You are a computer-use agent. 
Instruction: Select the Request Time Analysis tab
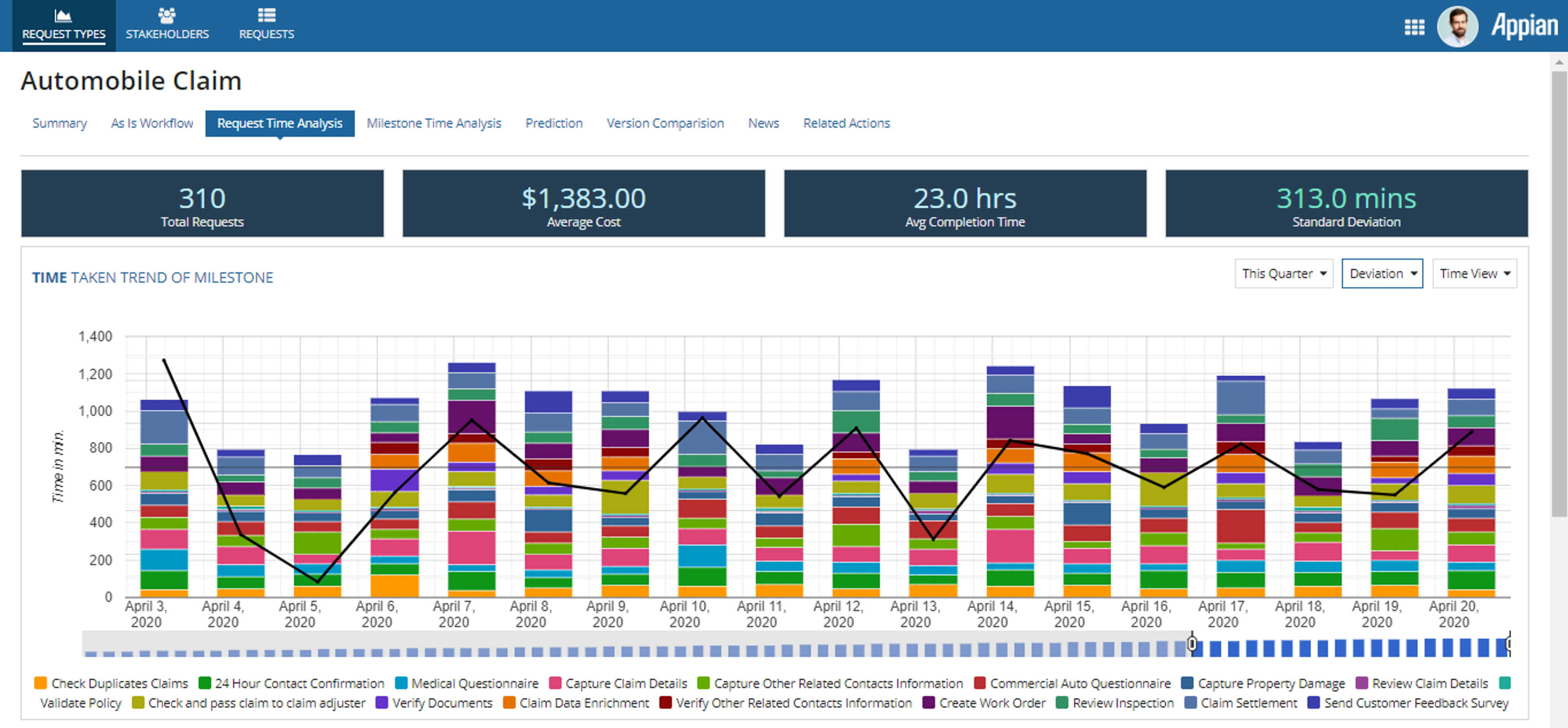tap(280, 124)
